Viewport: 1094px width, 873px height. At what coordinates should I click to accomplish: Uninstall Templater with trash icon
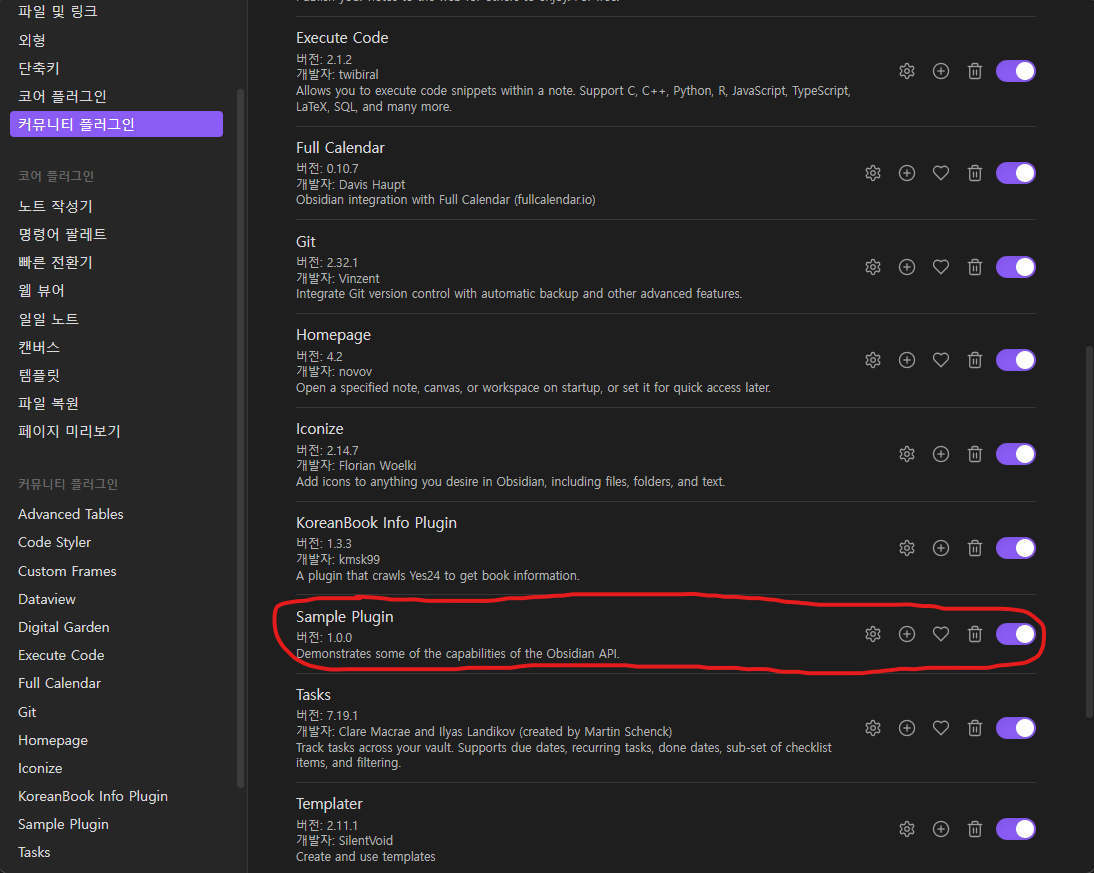[975, 829]
